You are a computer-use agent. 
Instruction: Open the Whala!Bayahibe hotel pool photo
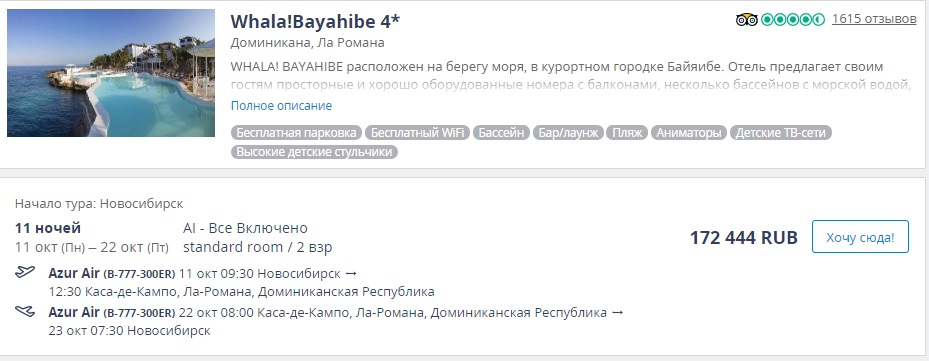tap(111, 73)
